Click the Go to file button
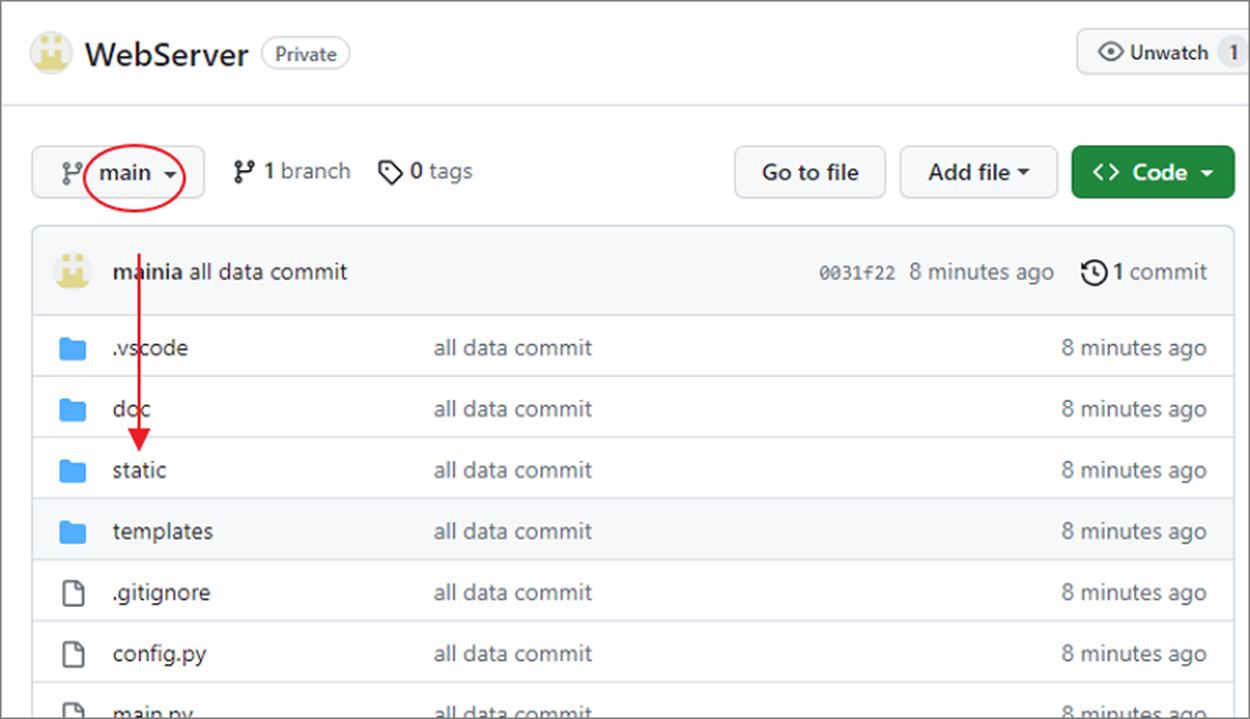The image size is (1250, 719). pyautogui.click(x=810, y=172)
